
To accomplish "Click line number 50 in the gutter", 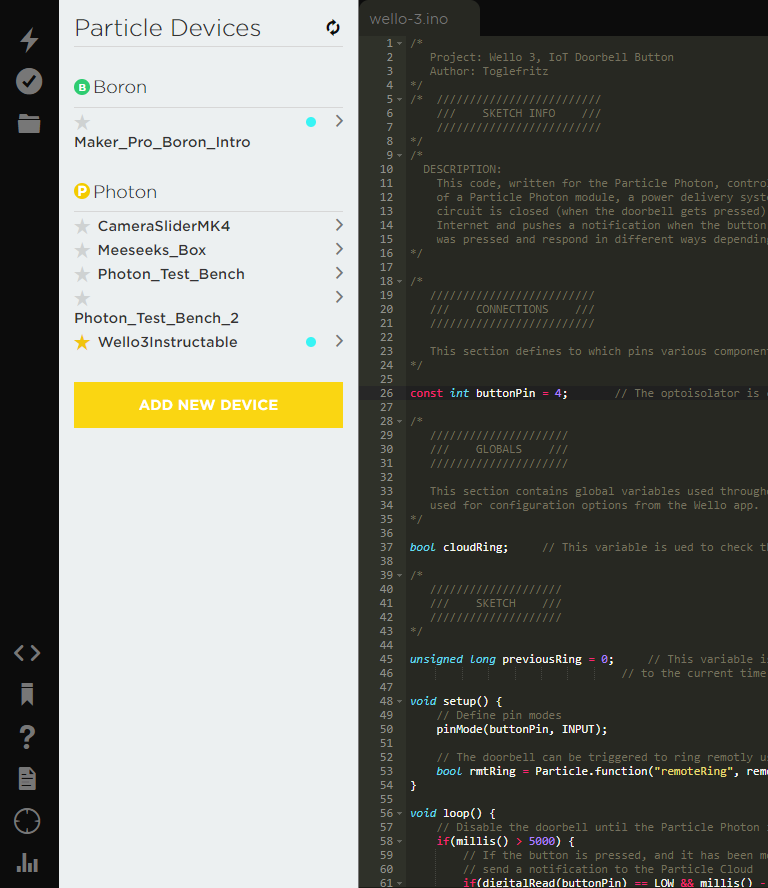I will pos(386,729).
